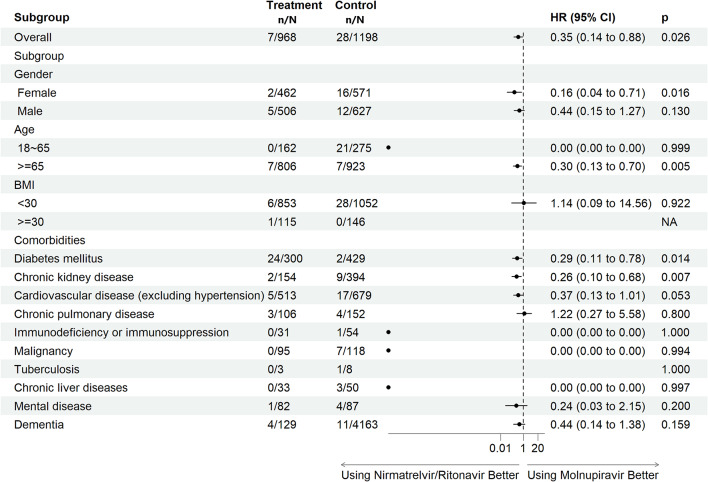Click the 'Chronic liver diseases' row label

coord(71,388)
